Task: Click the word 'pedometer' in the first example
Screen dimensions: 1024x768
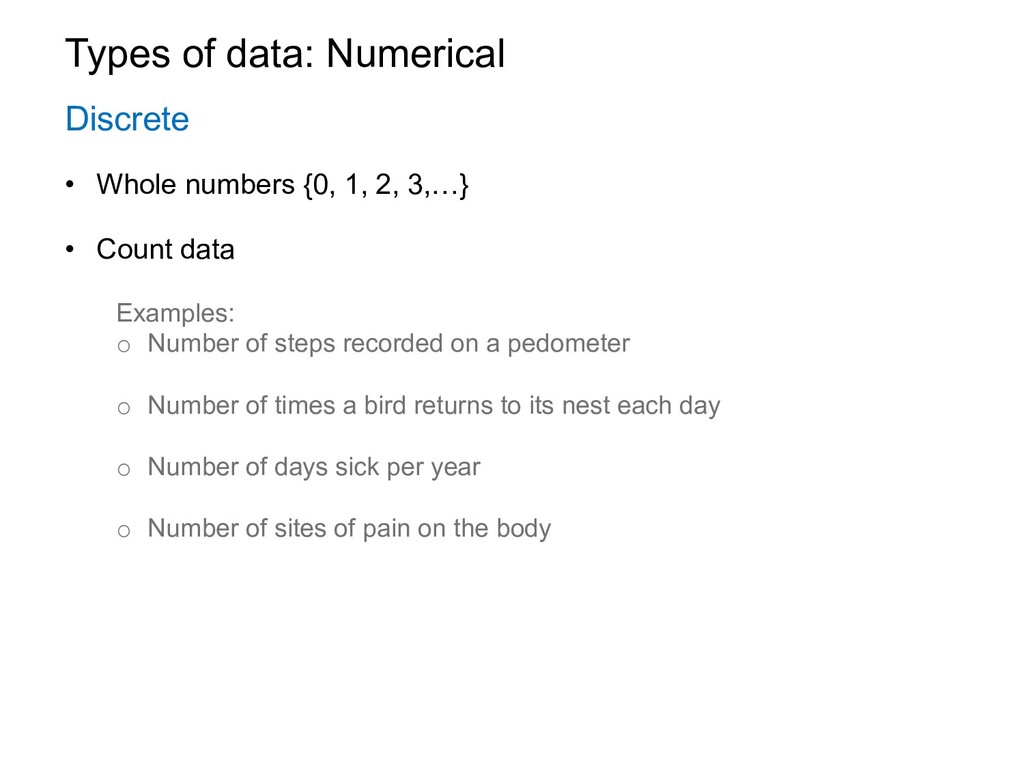Action: click(x=568, y=344)
